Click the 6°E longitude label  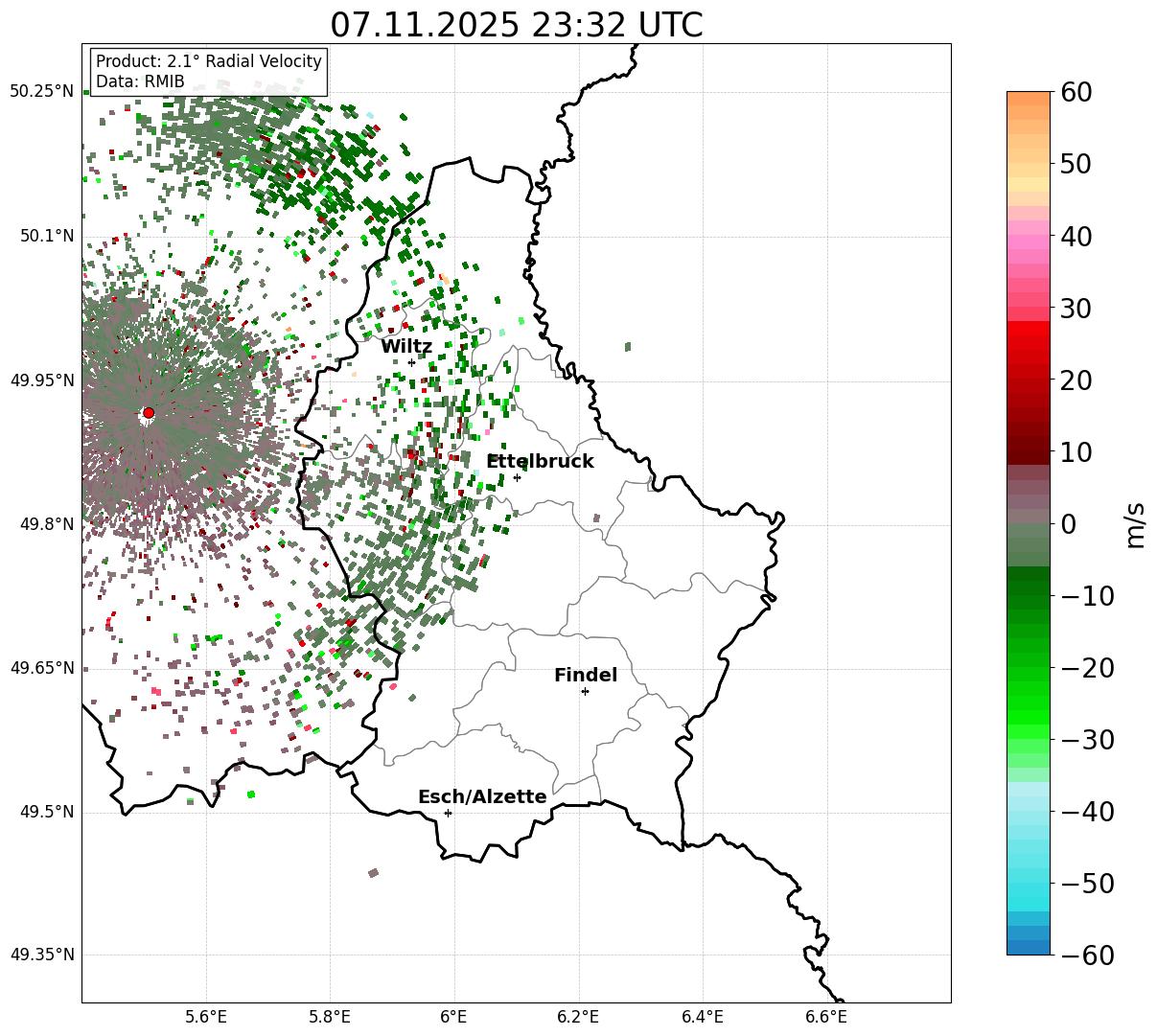pos(453,1017)
